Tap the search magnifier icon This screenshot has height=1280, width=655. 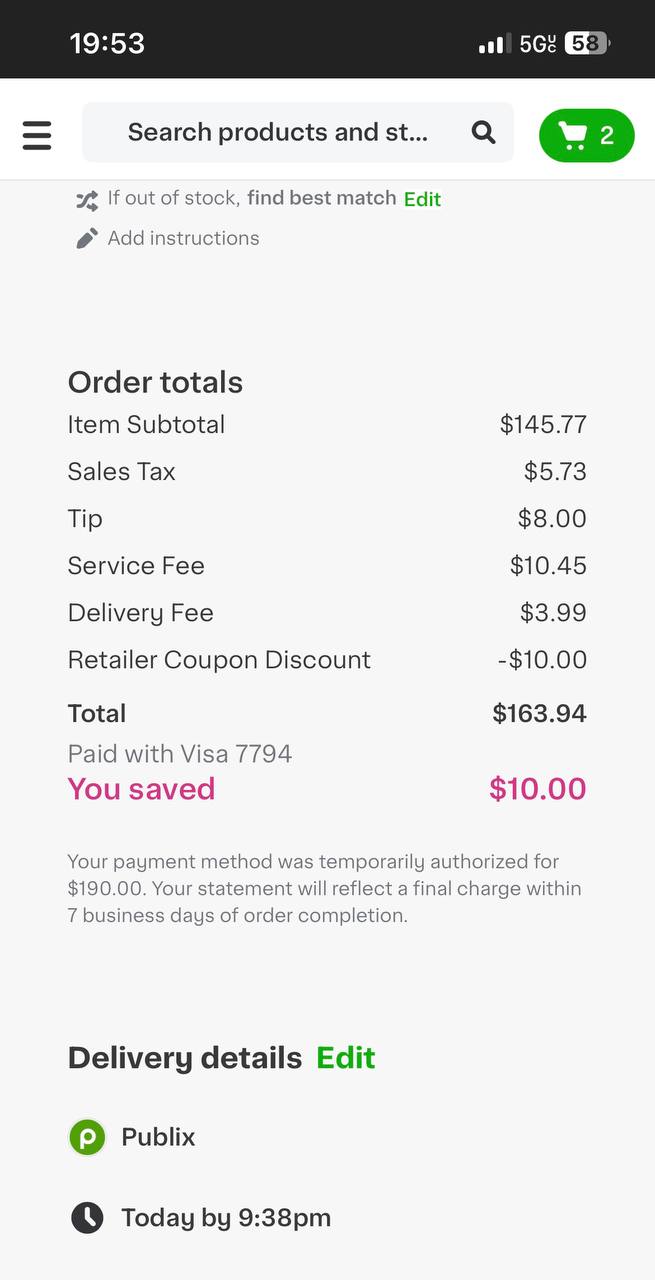484,132
